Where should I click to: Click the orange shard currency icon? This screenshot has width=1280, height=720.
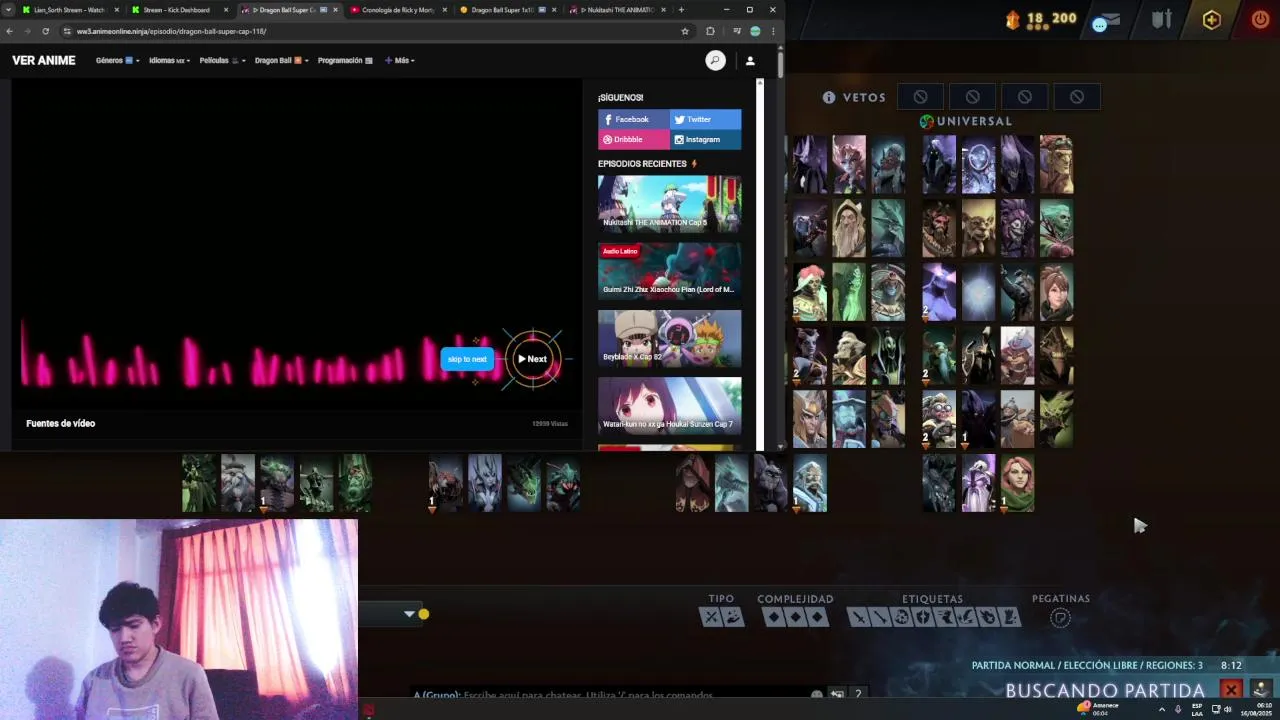[1012, 19]
